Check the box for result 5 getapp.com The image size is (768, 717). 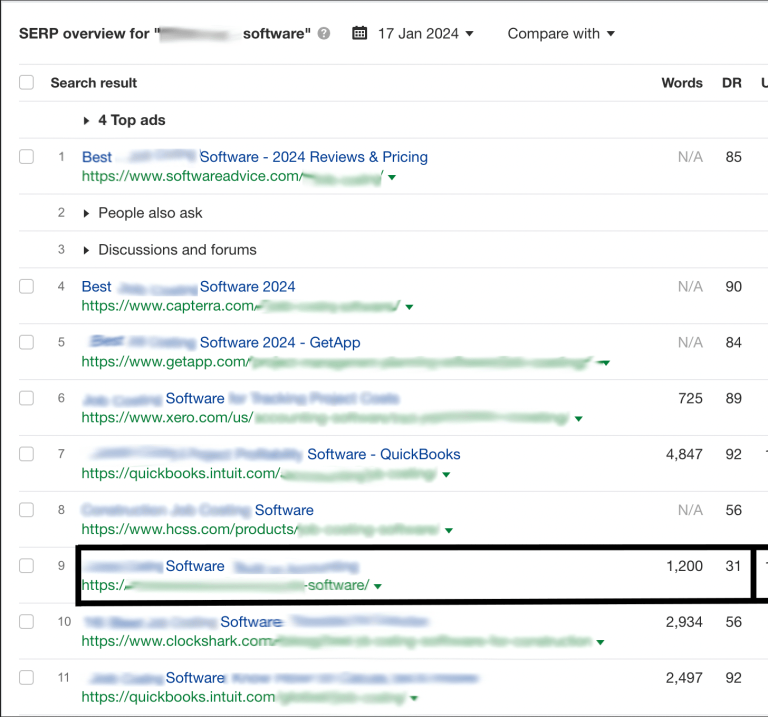click(x=26, y=342)
